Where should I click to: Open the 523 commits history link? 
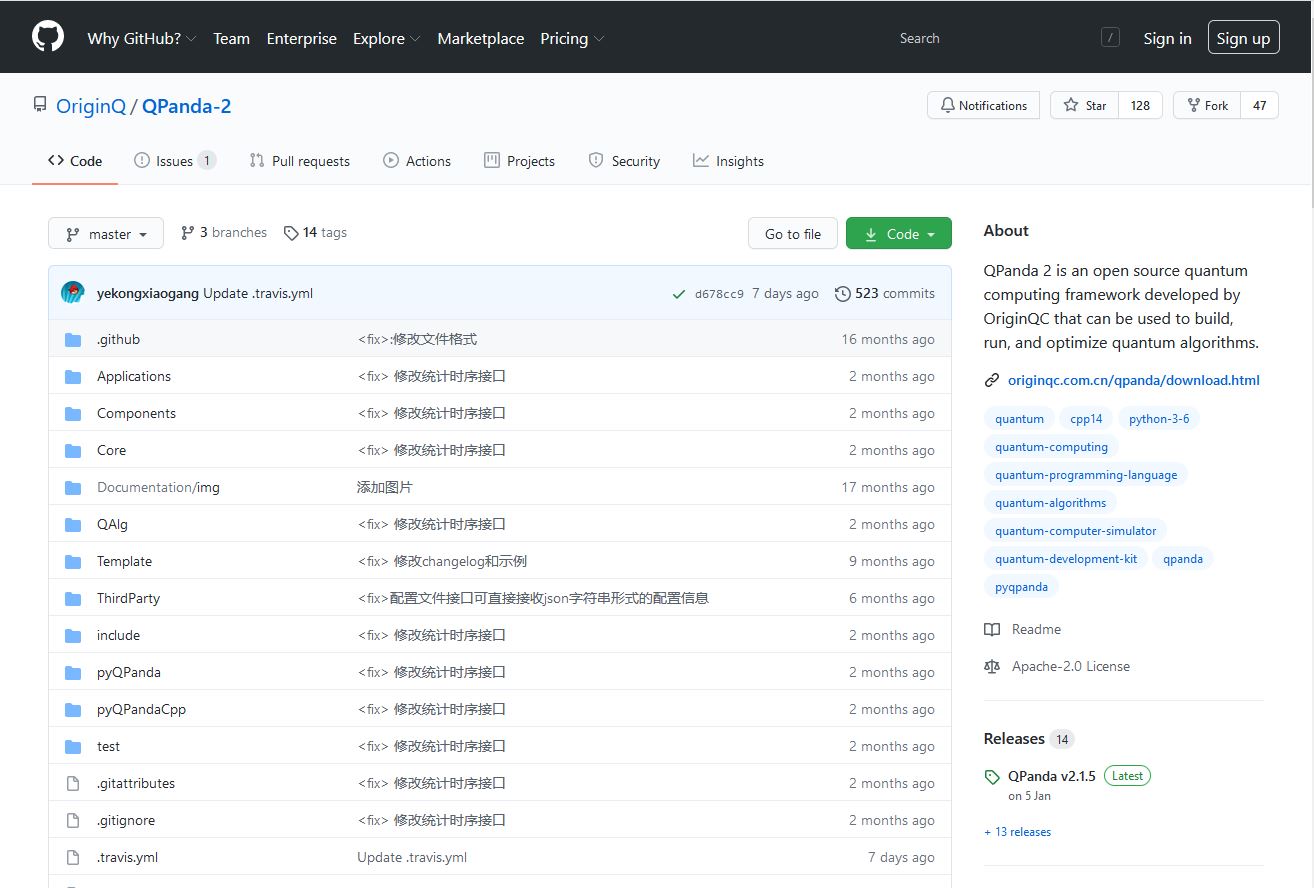[885, 294]
